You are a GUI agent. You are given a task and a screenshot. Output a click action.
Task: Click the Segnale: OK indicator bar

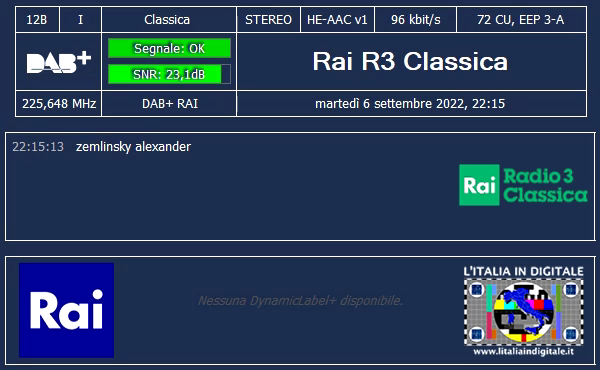click(170, 49)
